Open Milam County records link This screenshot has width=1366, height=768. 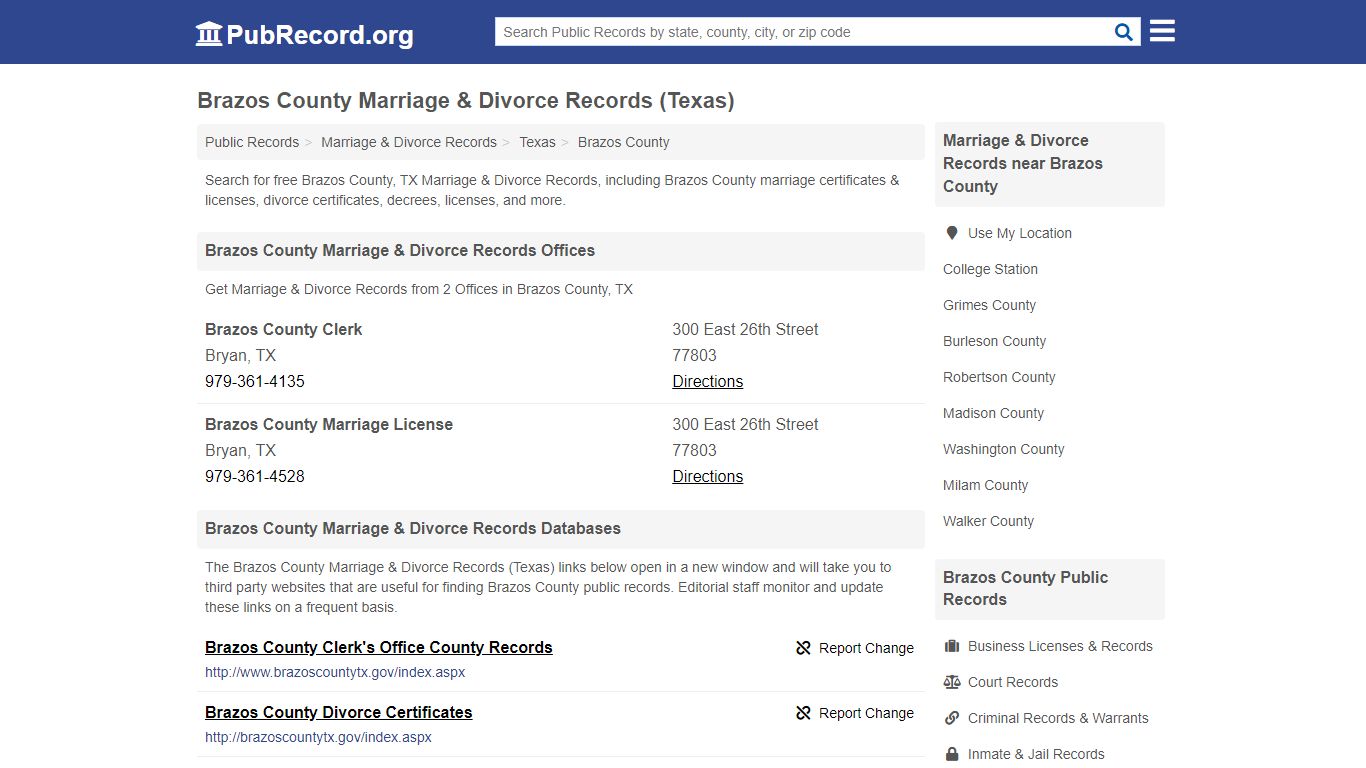[985, 485]
